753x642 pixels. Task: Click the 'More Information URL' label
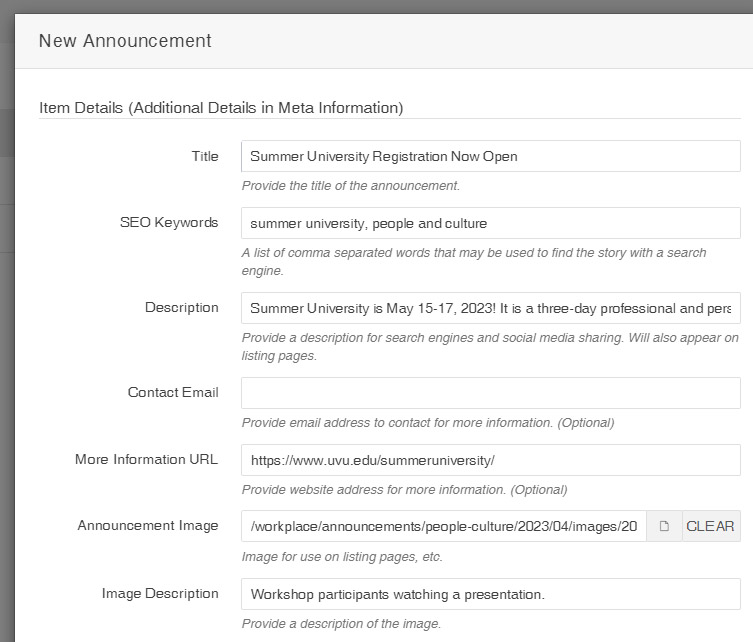click(146, 459)
